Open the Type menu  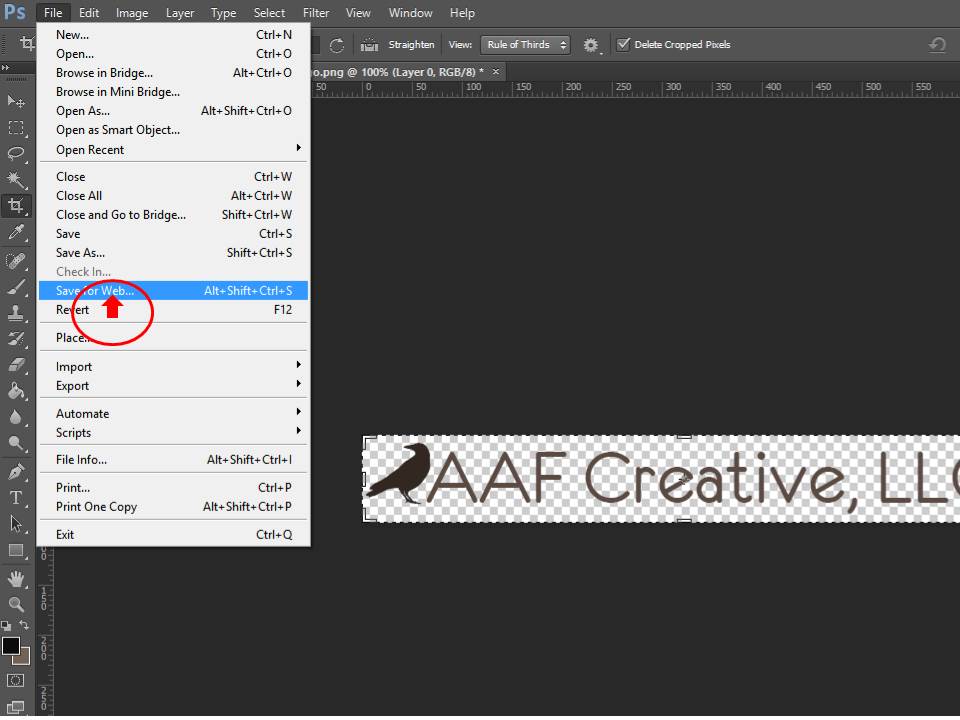(x=223, y=13)
